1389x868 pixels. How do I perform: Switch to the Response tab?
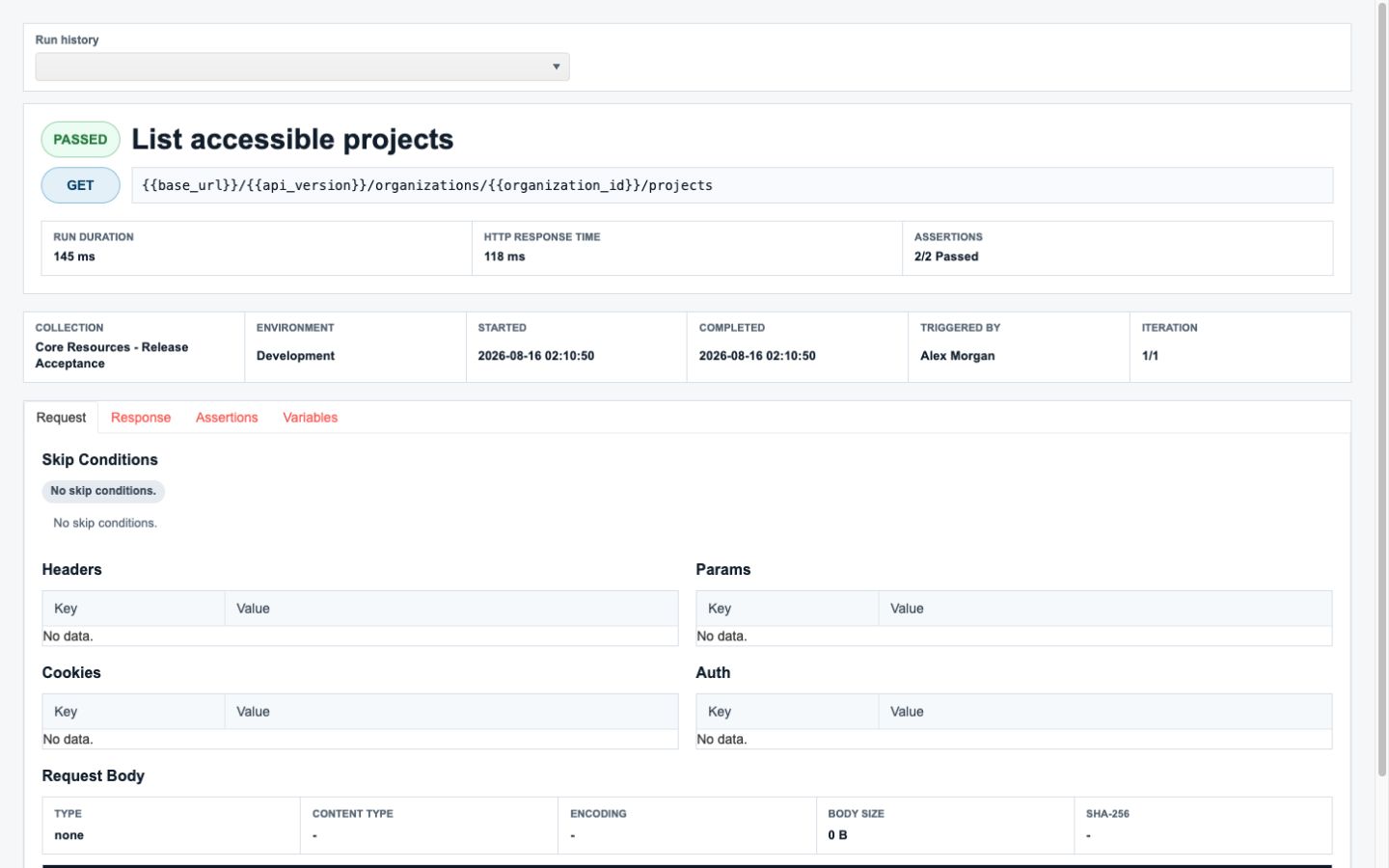coord(141,418)
